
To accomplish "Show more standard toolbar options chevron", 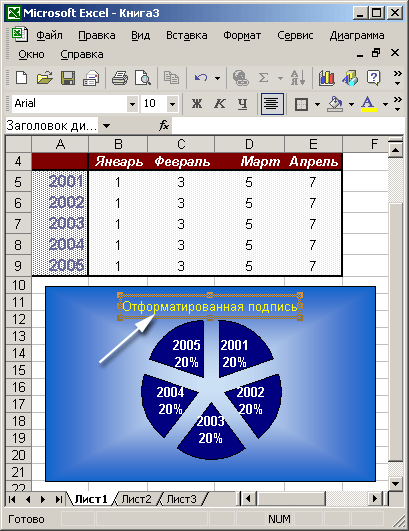I will 397,78.
